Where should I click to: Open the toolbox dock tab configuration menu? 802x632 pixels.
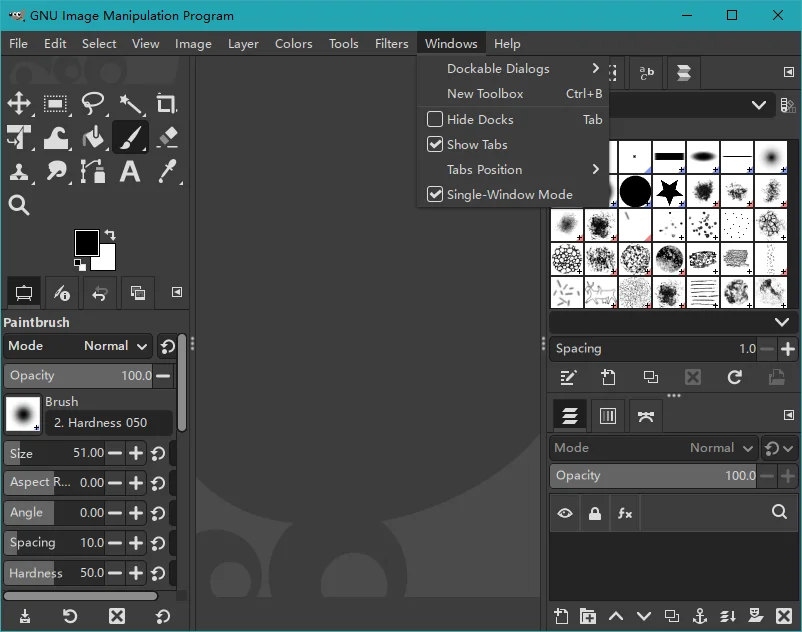[176, 292]
